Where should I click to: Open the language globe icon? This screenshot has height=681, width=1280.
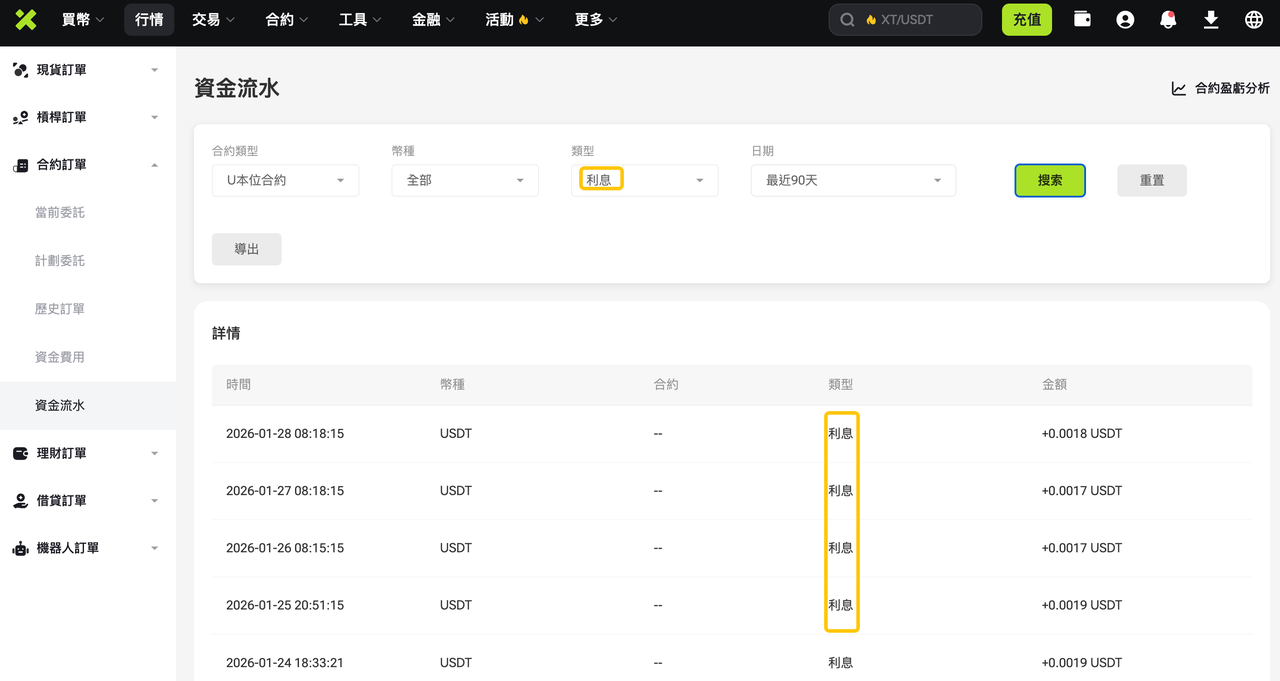[1254, 19]
